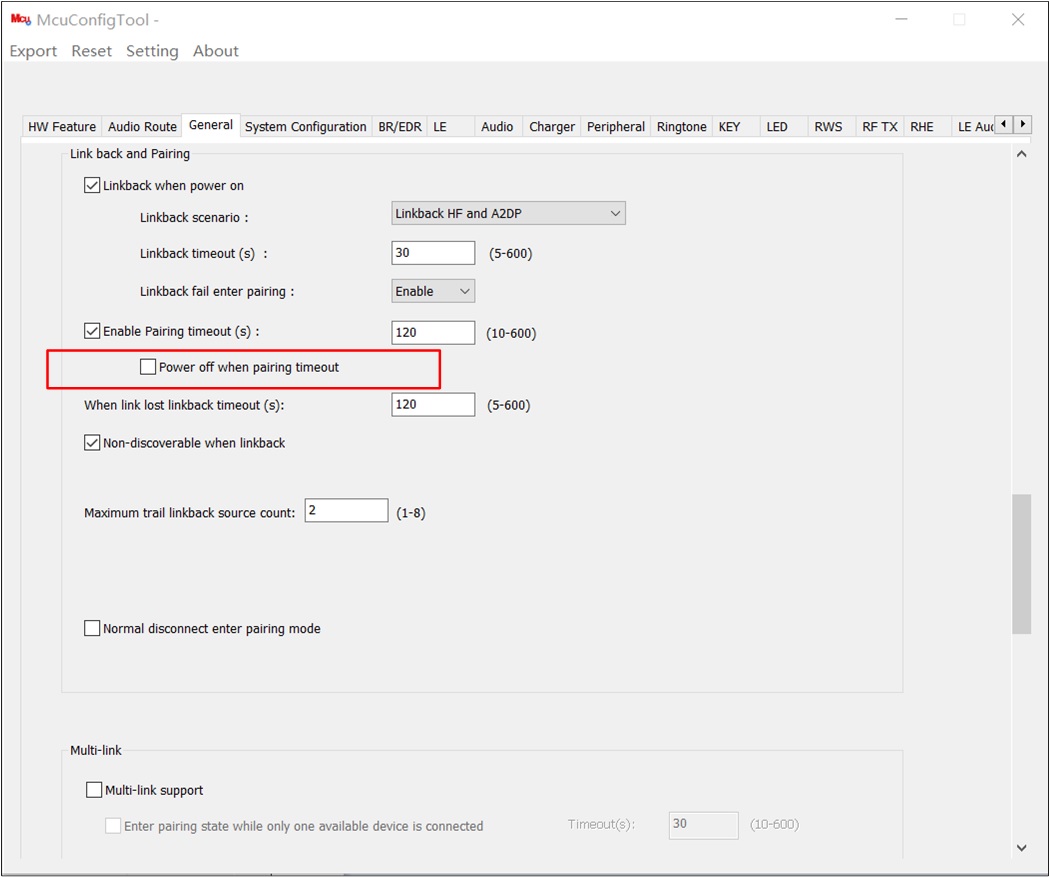Open Linkback fail enter pairing dropdown
The width and height of the screenshot is (1050, 877).
pos(433,291)
